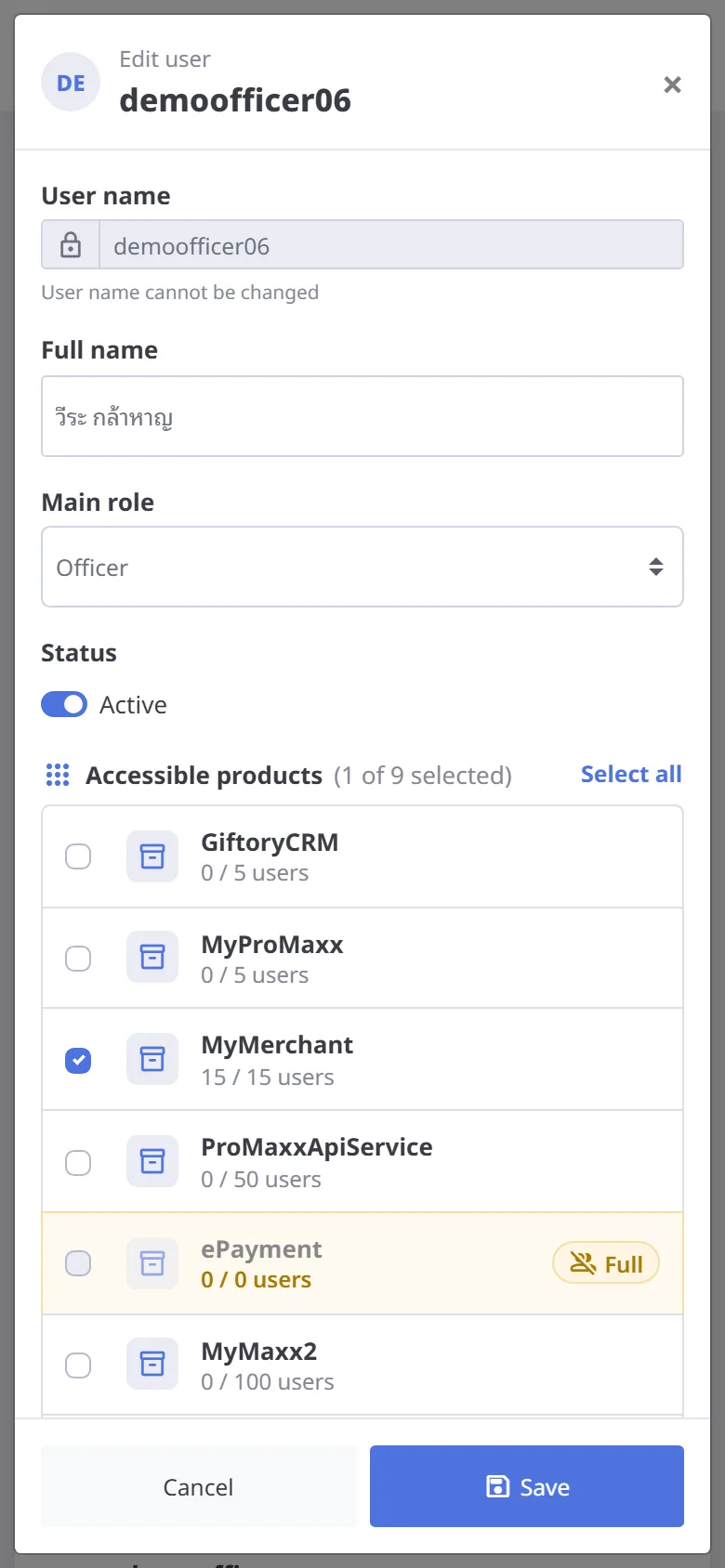Click the "15 / 15 users" text
725x1568 pixels.
(x=268, y=1078)
